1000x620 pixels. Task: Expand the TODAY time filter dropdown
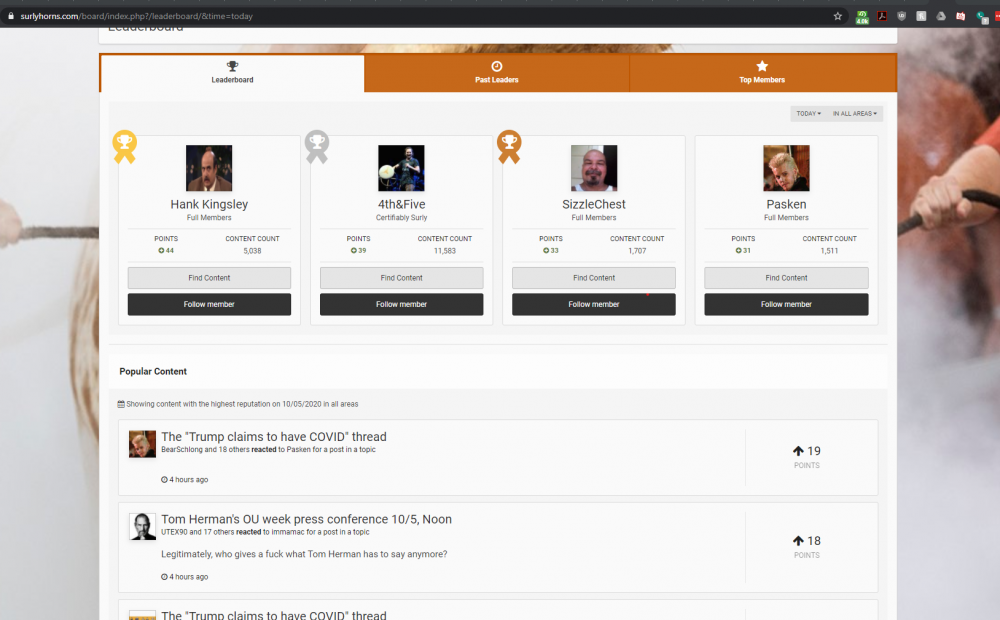pyautogui.click(x=808, y=114)
